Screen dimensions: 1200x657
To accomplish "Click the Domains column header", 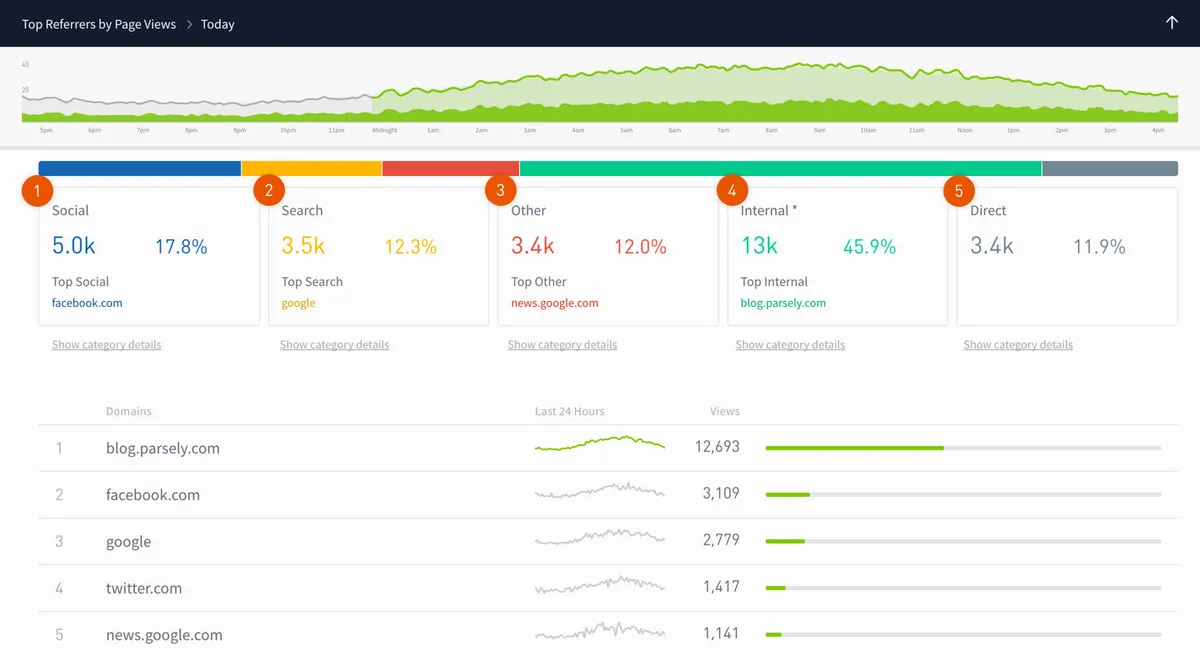I will click(129, 411).
